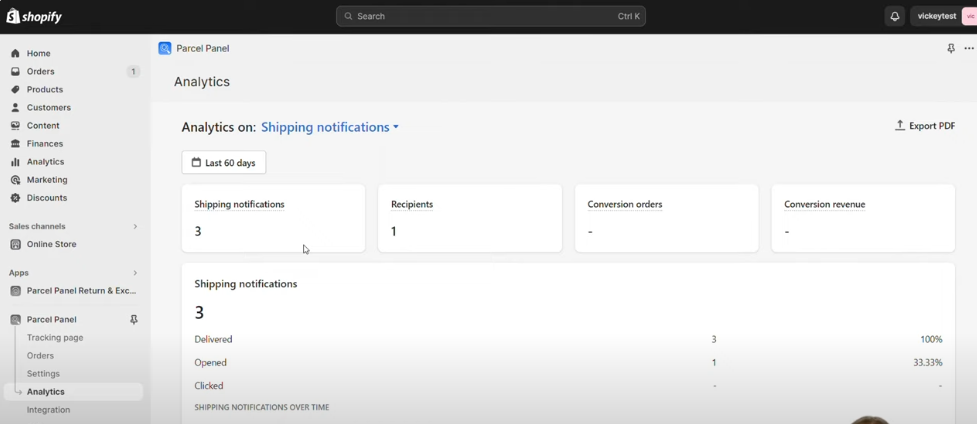Click the Analytics bar chart icon
The height and width of the screenshot is (424, 977).
[x=16, y=162]
